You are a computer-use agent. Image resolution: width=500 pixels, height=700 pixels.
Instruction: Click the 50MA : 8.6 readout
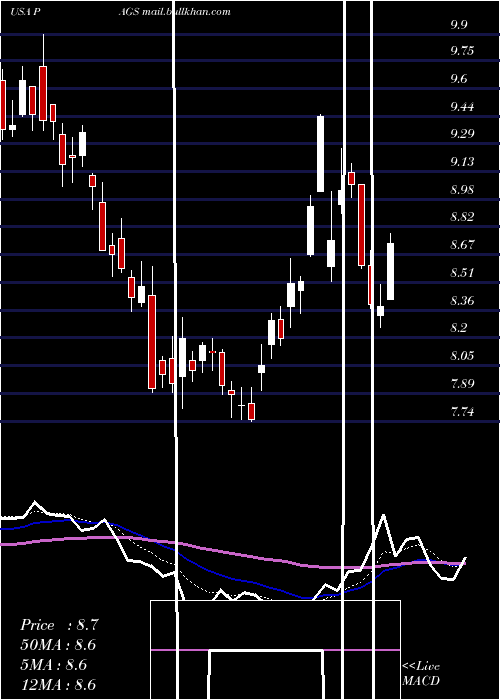click(x=58, y=645)
